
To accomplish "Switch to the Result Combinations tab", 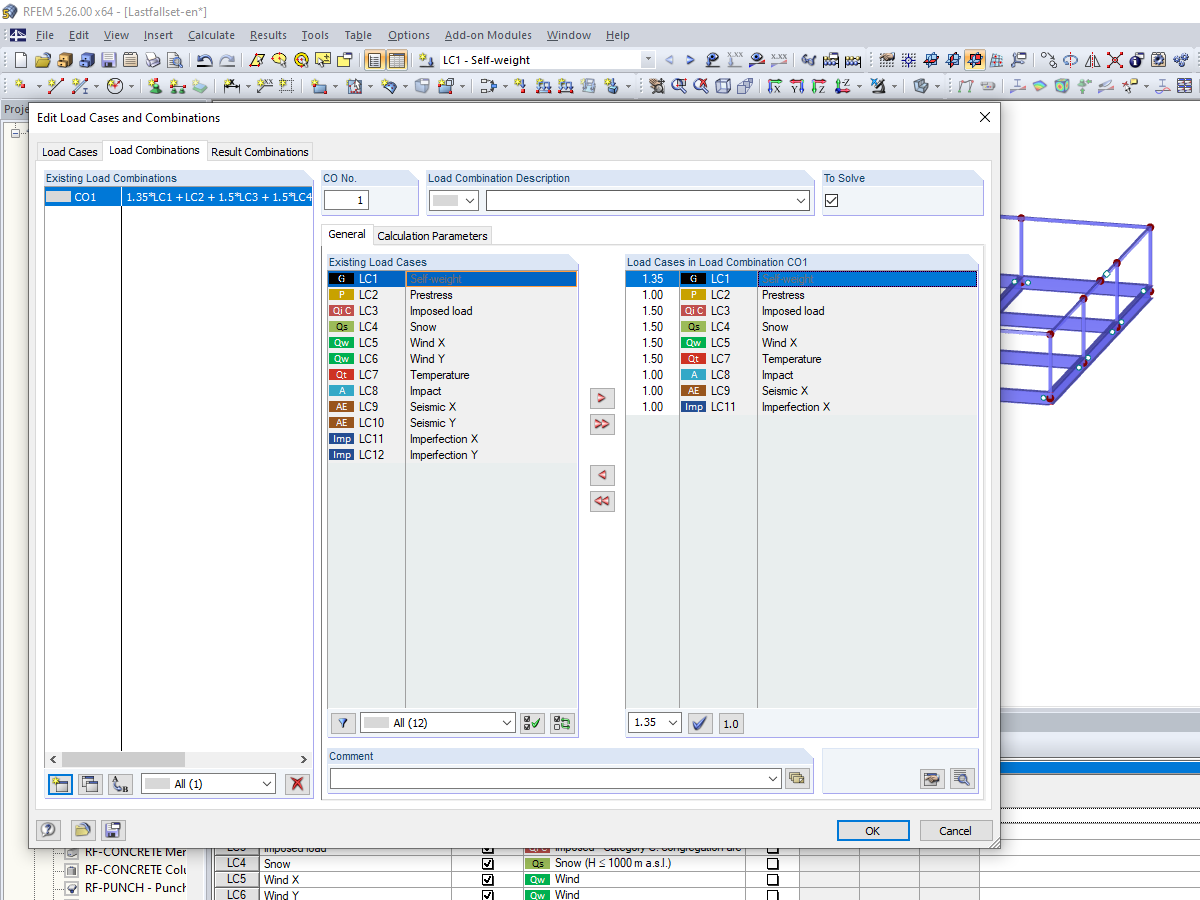I will [259, 151].
